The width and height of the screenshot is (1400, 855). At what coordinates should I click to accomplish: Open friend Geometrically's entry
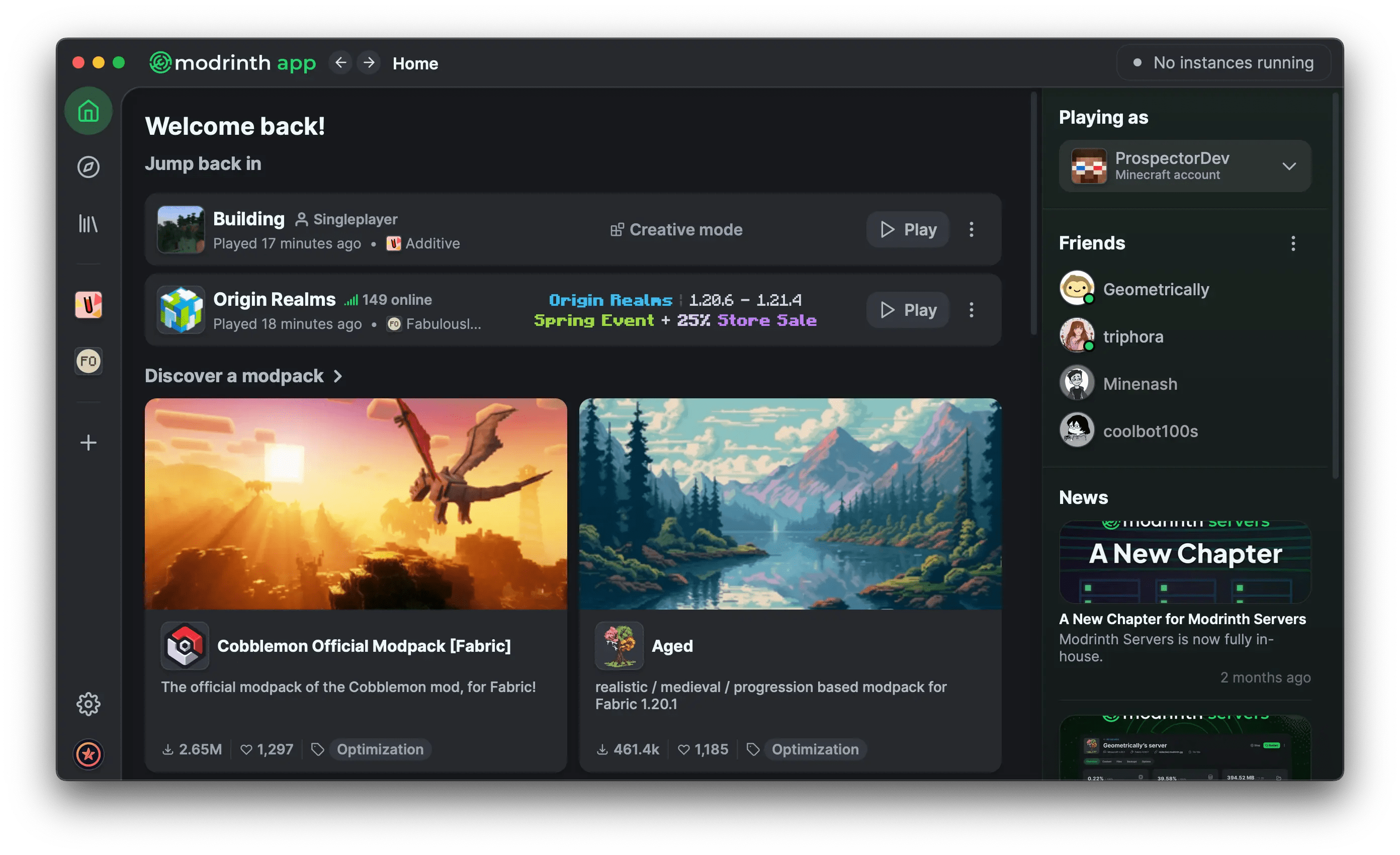1134,289
